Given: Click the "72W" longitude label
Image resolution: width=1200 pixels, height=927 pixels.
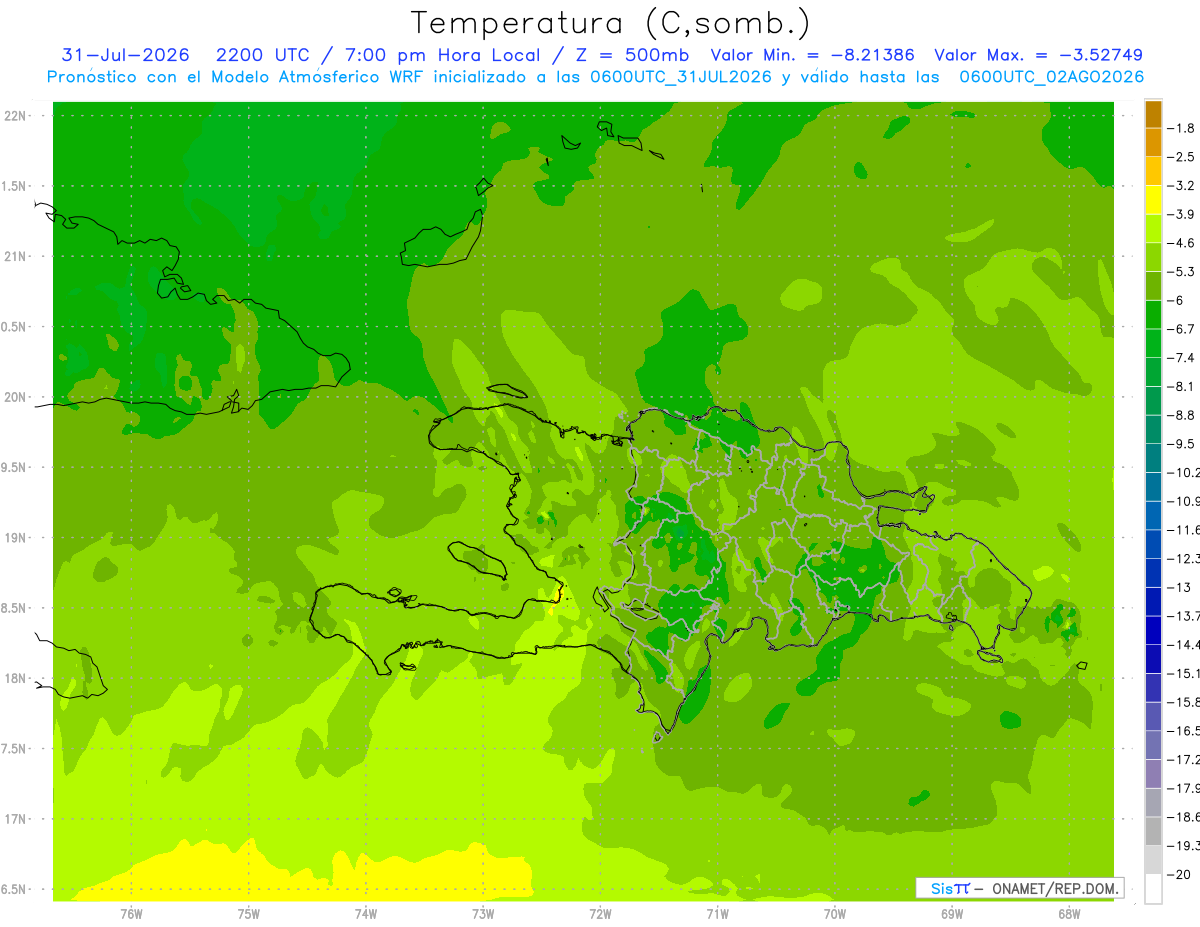Looking at the screenshot, I should click(x=600, y=913).
